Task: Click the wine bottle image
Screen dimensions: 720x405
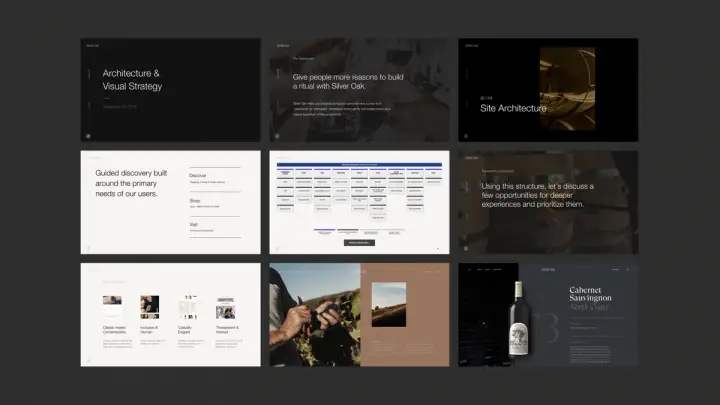Action: coord(518,318)
